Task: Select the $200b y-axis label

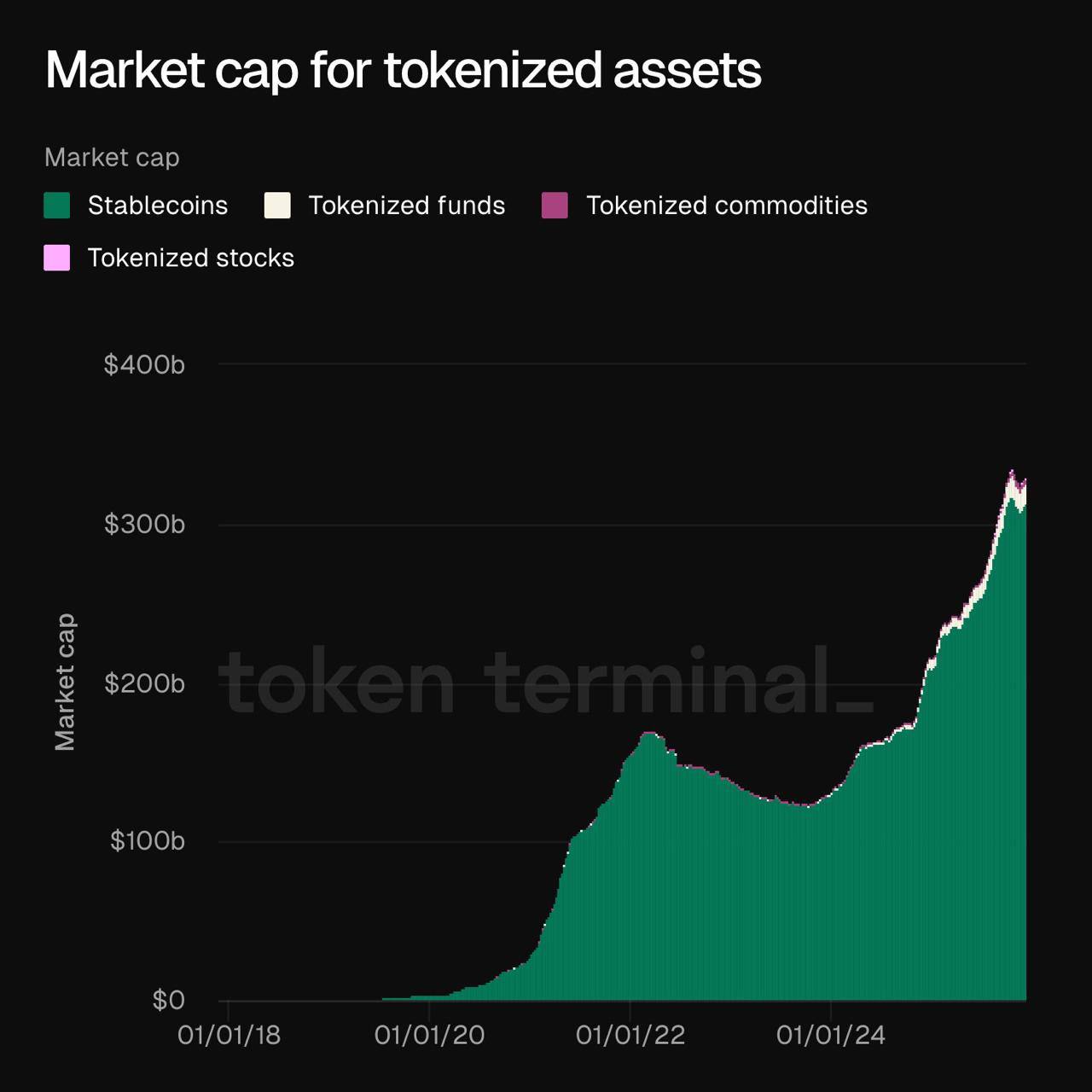Action: [144, 683]
